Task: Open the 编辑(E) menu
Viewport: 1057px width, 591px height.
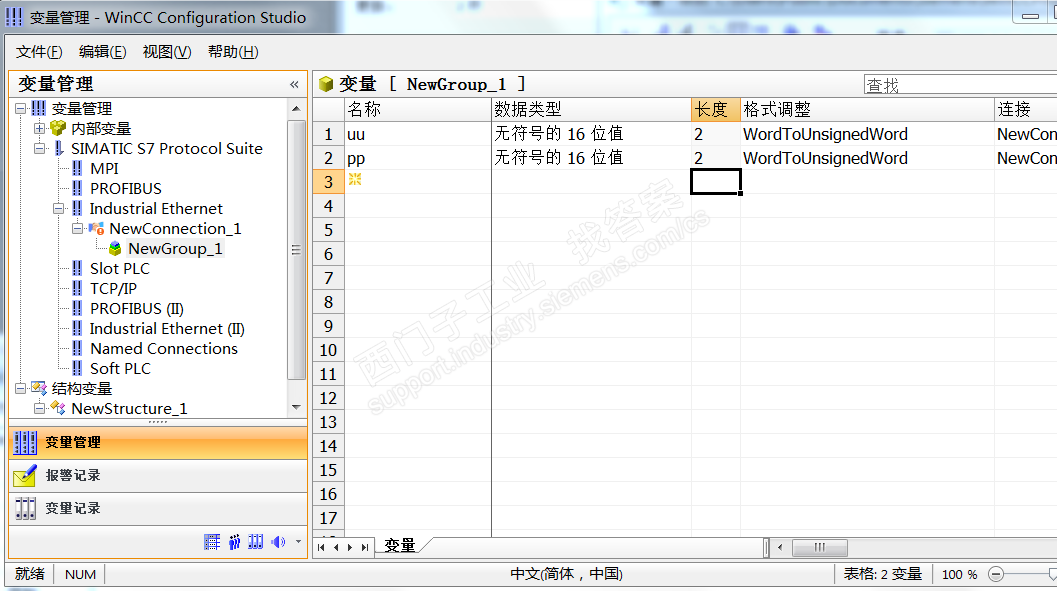Action: [102, 52]
